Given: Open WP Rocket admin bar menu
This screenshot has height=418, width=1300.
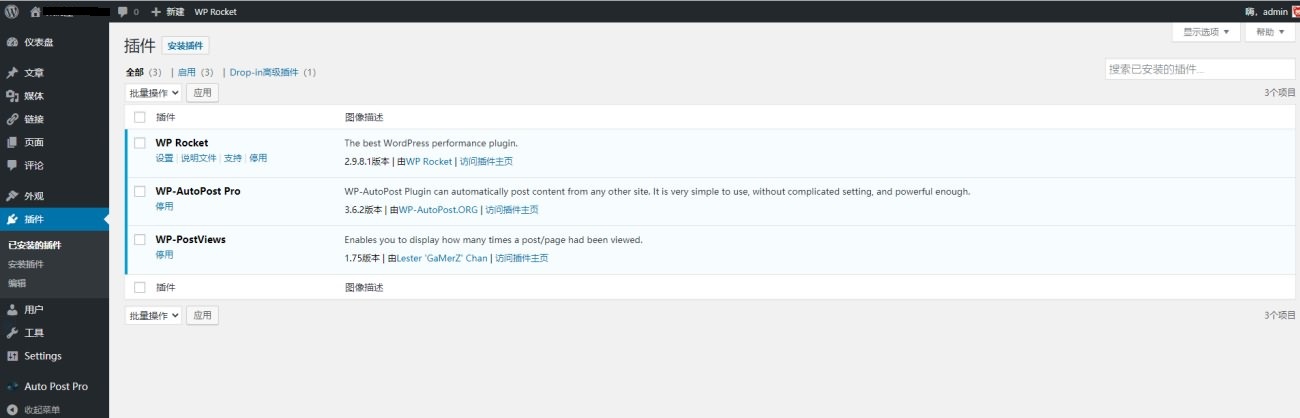Looking at the screenshot, I should click(215, 12).
